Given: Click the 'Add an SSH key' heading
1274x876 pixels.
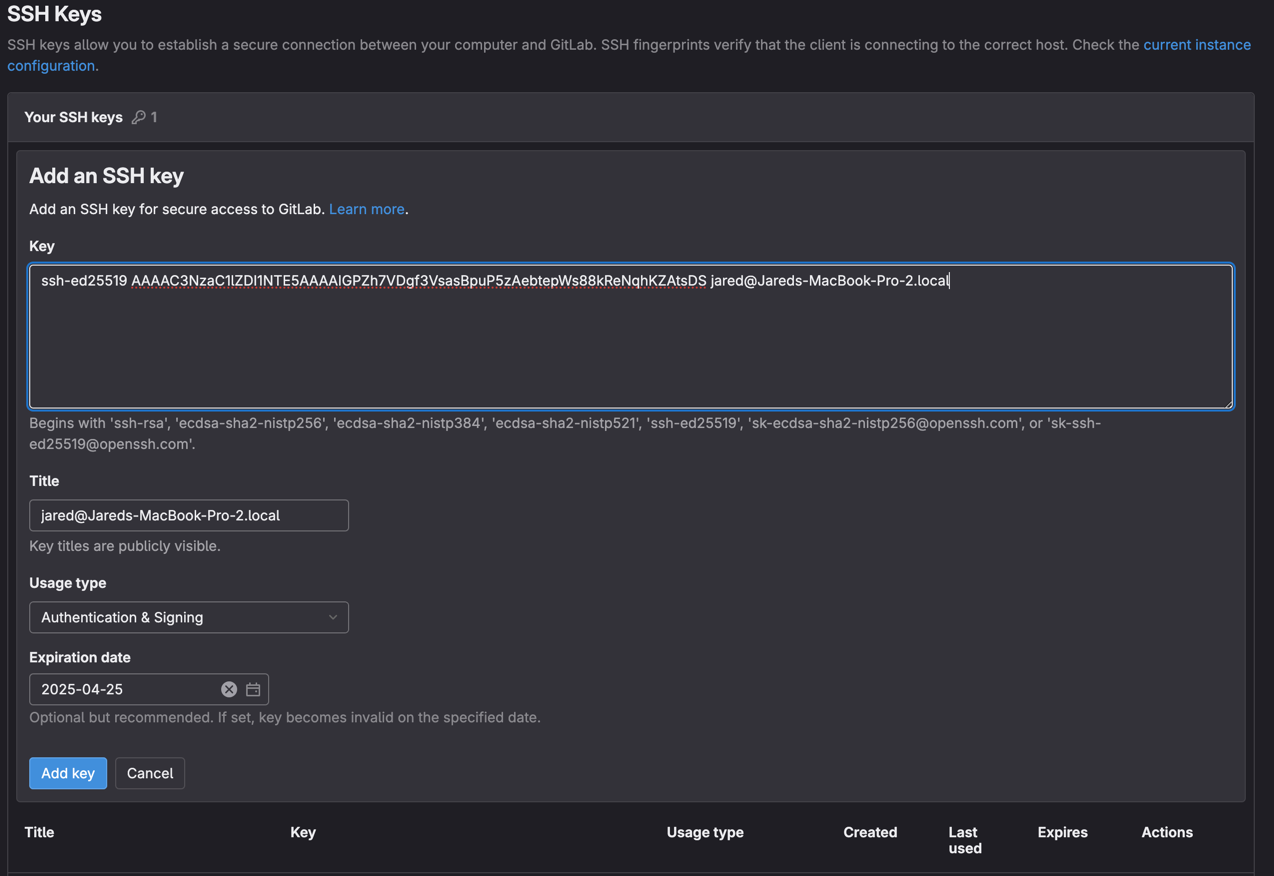Looking at the screenshot, I should point(106,176).
